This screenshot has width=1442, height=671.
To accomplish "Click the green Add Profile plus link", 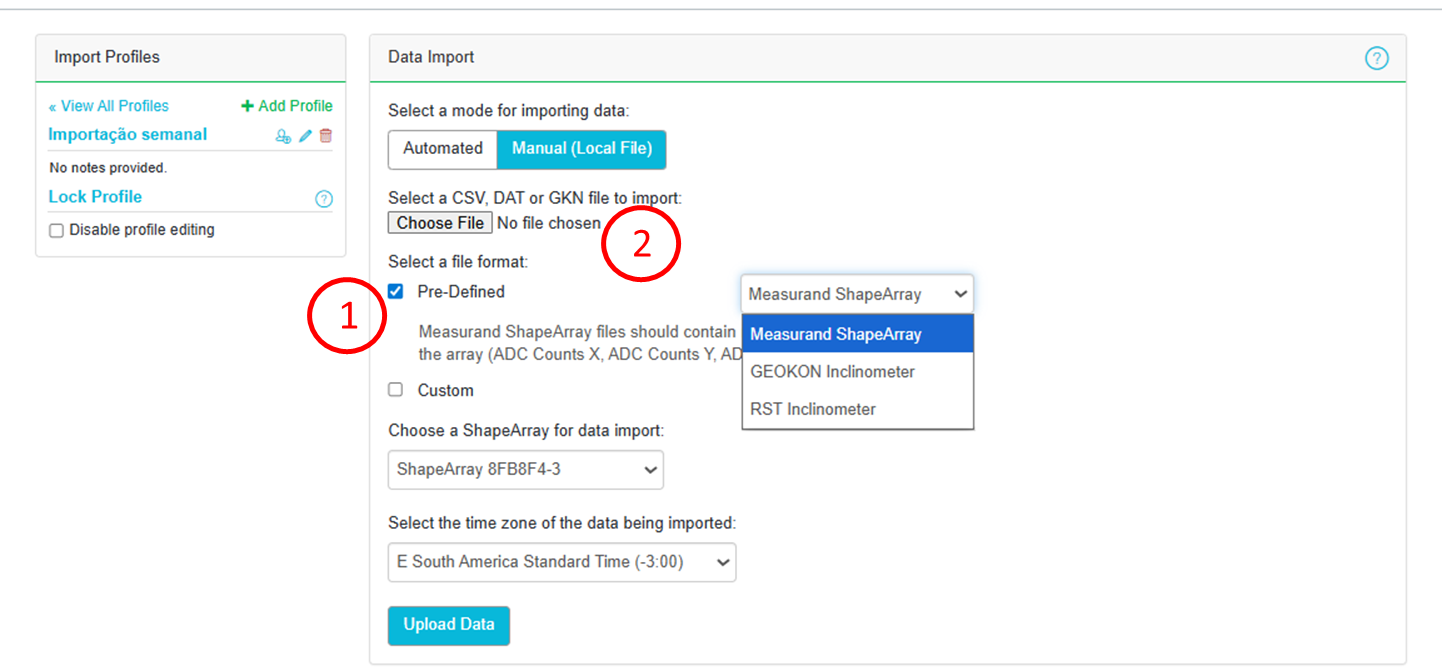I will 287,106.
